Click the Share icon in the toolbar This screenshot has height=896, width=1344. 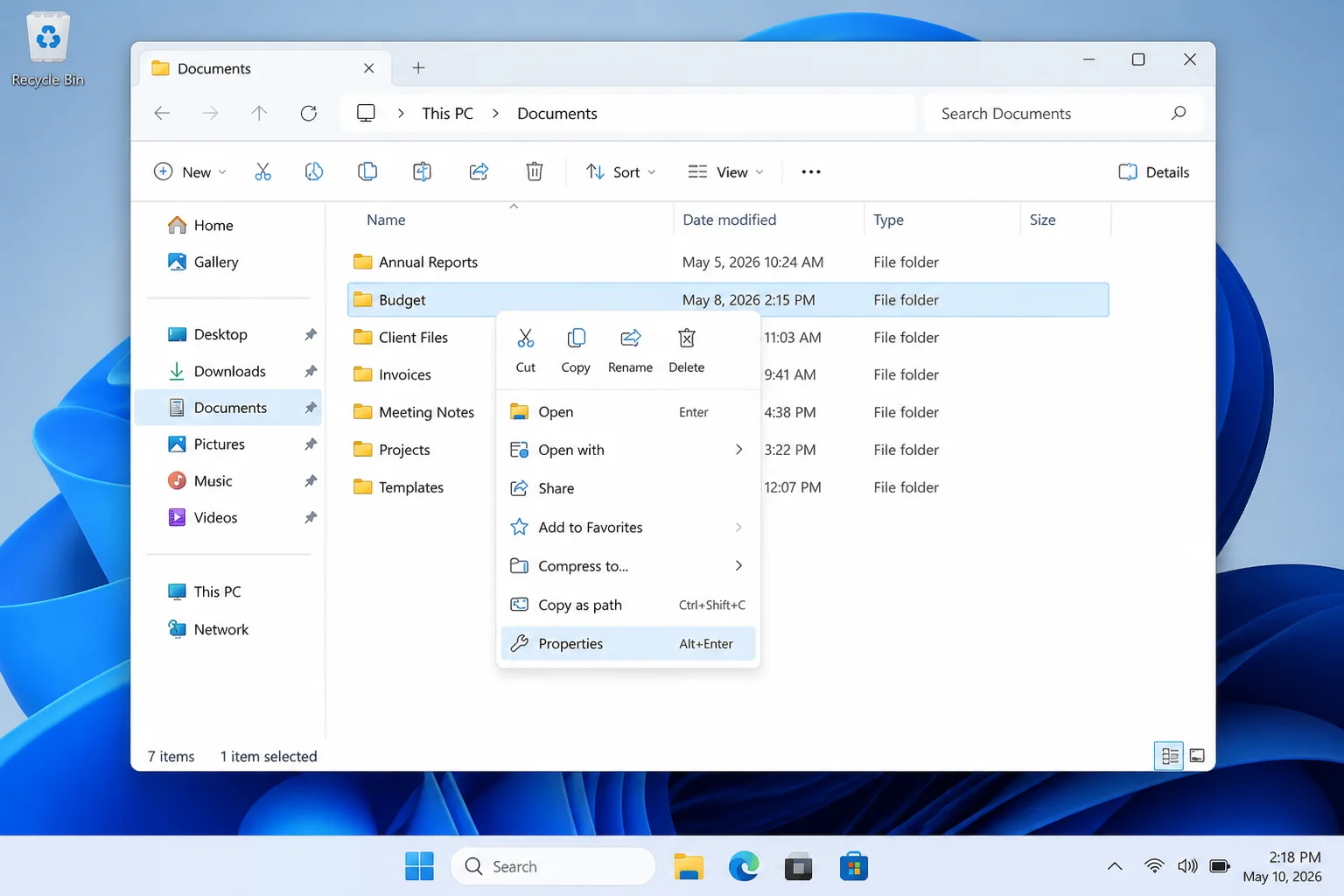(x=479, y=171)
